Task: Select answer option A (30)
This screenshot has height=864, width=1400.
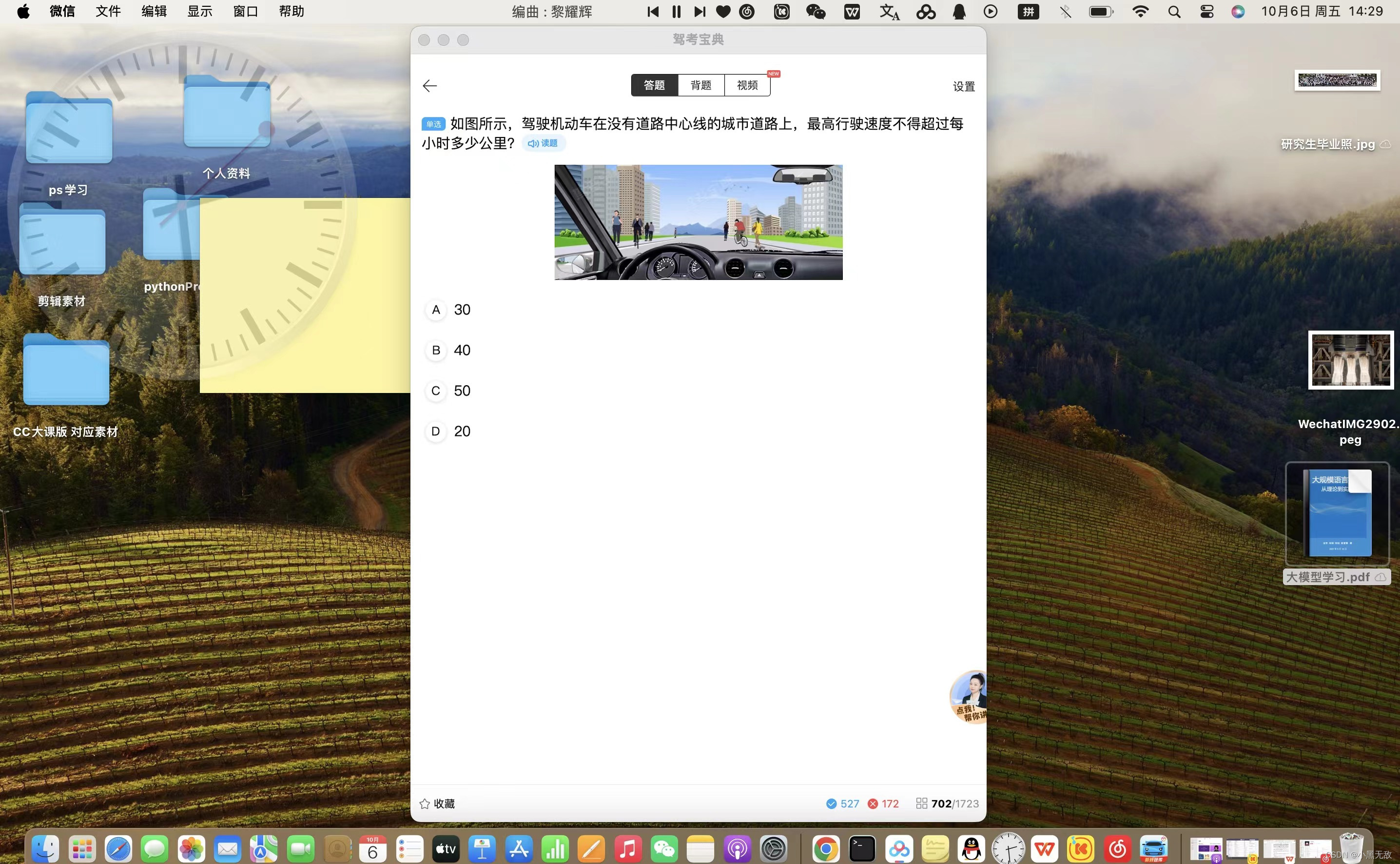Action: tap(448, 310)
